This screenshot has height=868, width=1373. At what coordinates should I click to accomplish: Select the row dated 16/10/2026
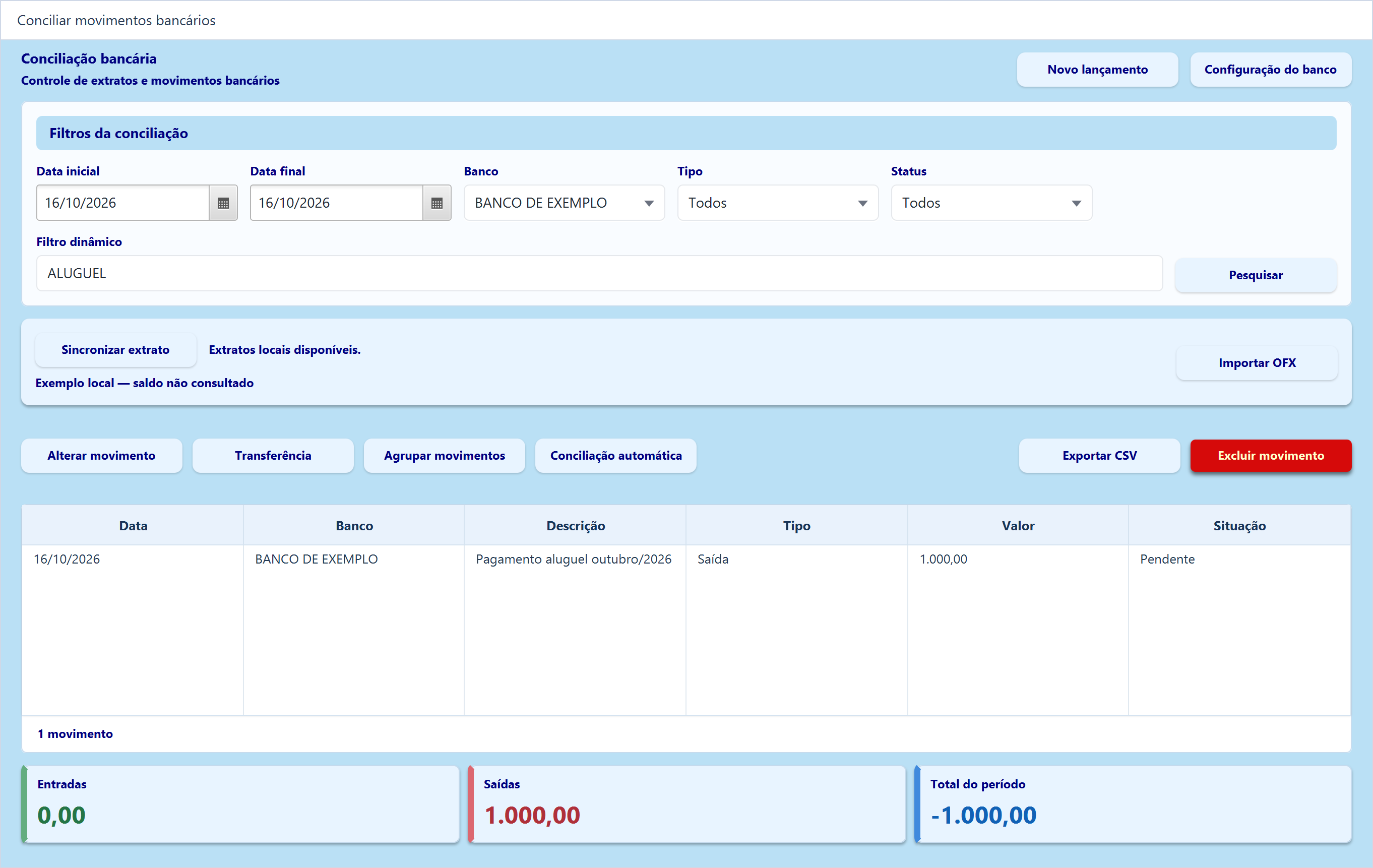pyautogui.click(x=686, y=559)
